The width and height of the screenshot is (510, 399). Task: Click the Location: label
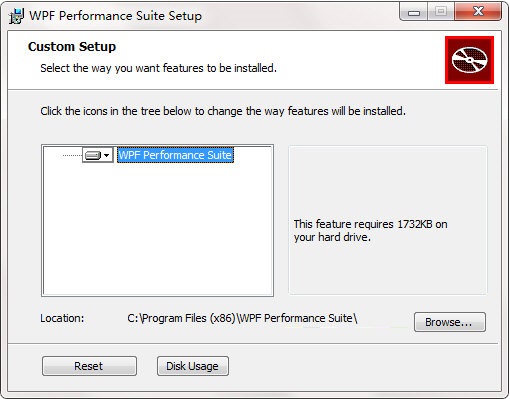click(62, 318)
